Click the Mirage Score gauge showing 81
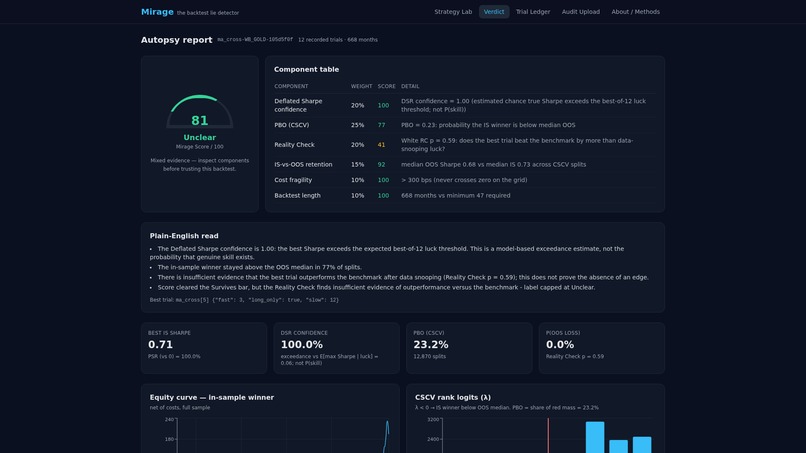This screenshot has height=453, width=806. point(199,112)
